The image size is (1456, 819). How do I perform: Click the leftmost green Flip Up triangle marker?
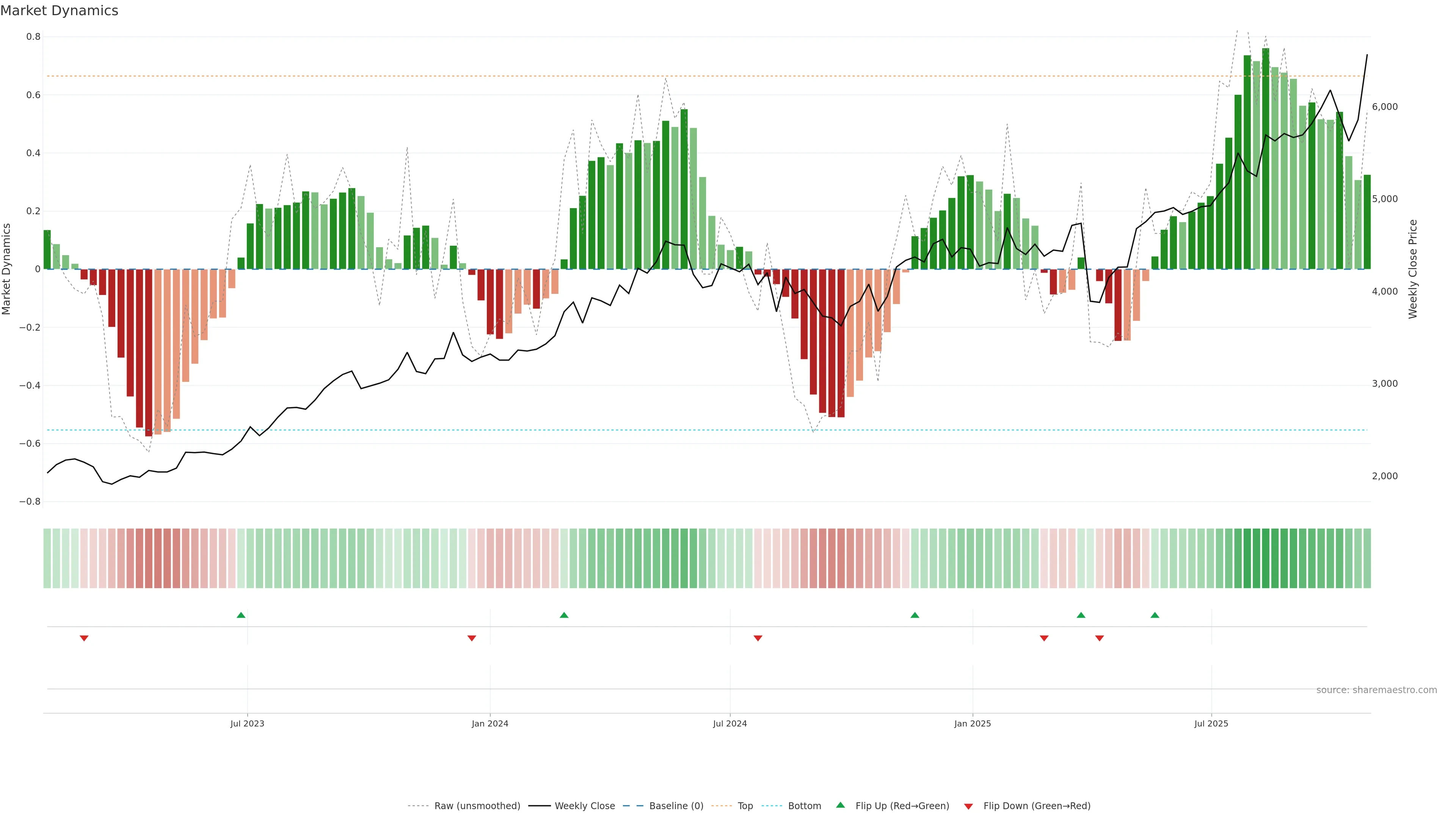pos(241,615)
